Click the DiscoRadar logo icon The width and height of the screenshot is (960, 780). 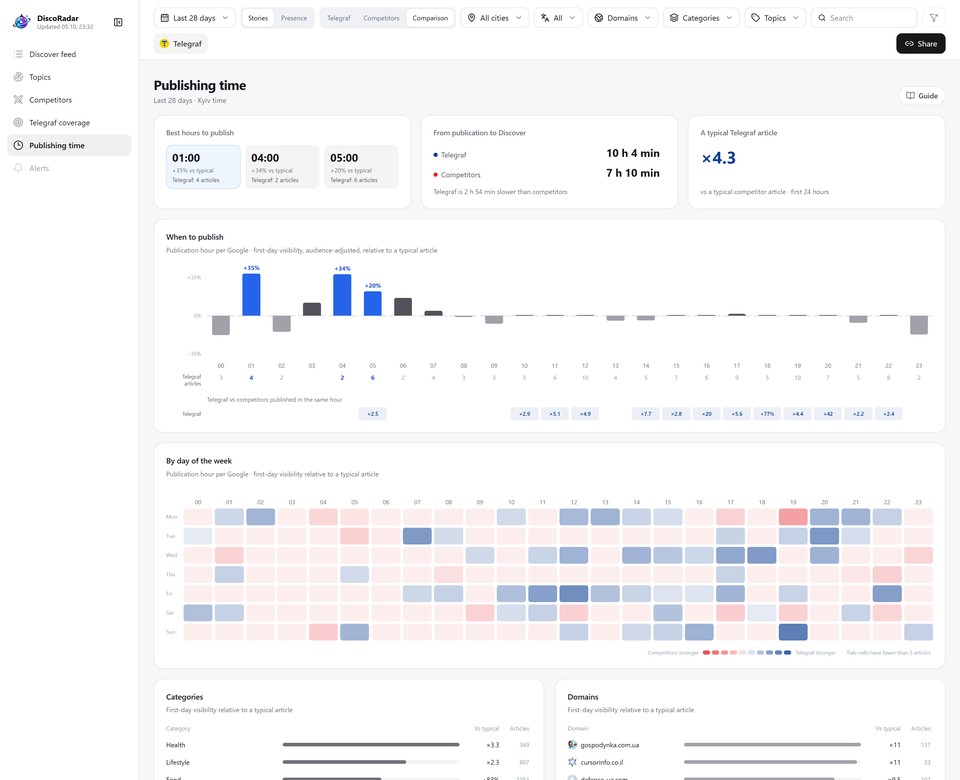(21, 22)
